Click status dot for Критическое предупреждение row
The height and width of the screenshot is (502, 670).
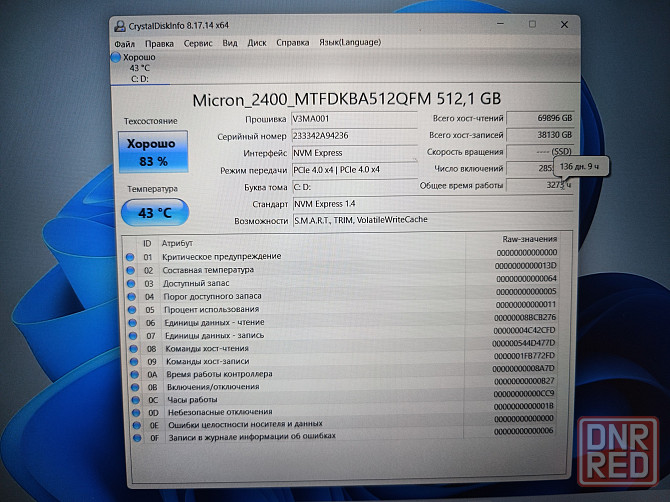[130, 257]
